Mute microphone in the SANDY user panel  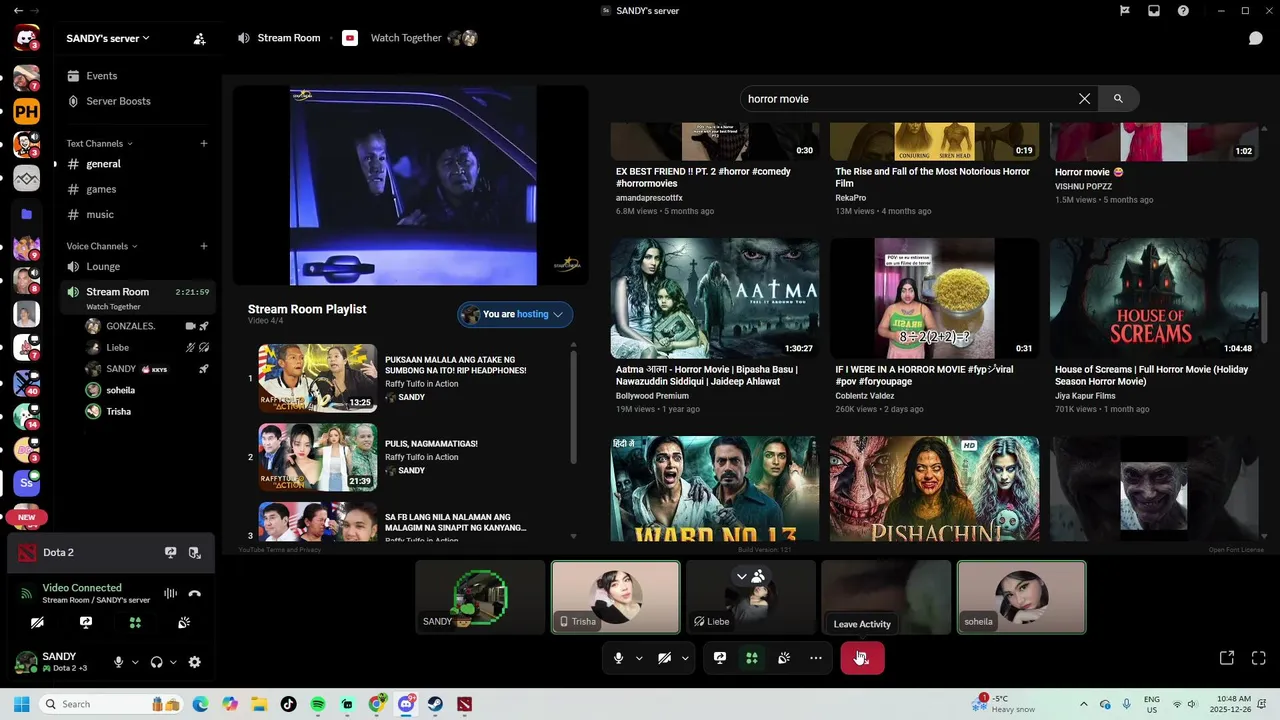[x=118, y=662]
